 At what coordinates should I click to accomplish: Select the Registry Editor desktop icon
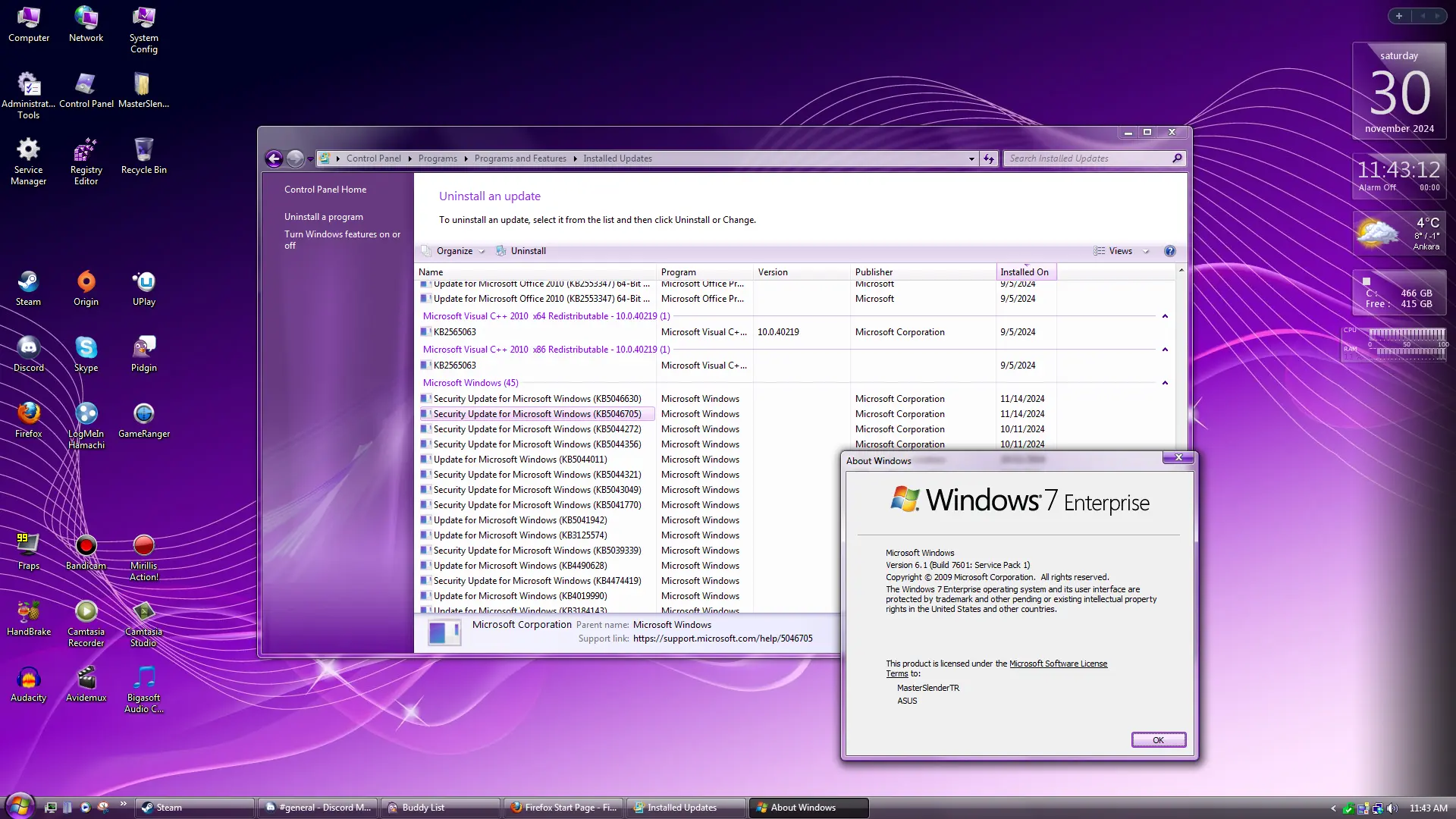pyautogui.click(x=86, y=162)
